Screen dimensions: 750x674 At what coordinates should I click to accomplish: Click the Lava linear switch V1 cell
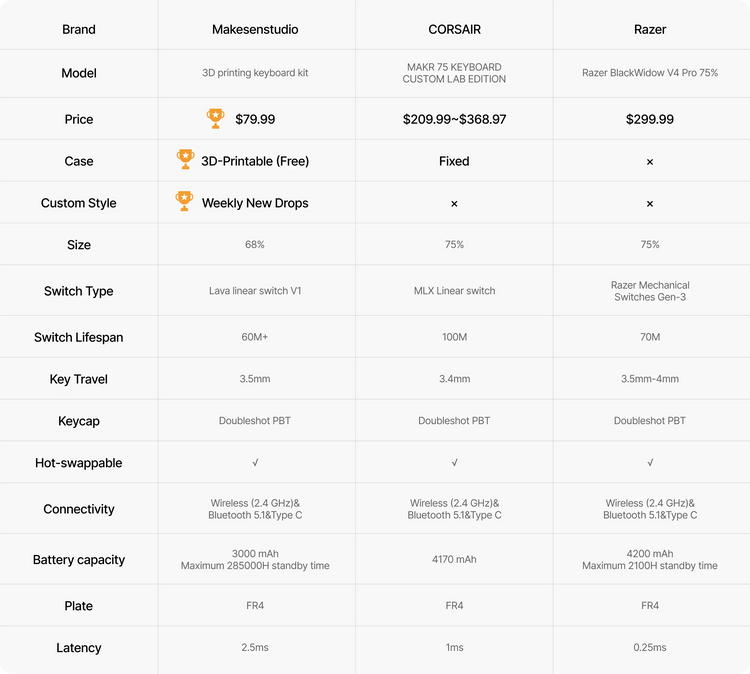click(255, 291)
